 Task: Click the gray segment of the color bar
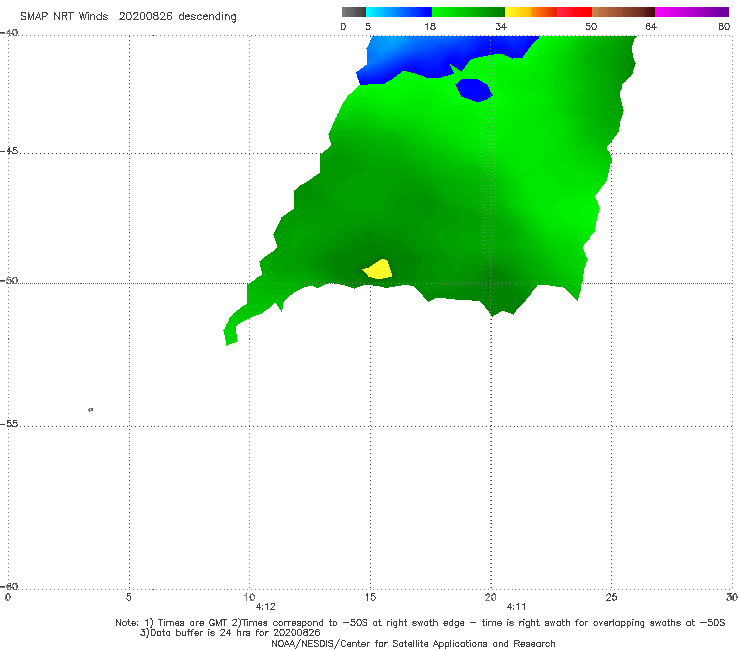pyautogui.click(x=354, y=12)
